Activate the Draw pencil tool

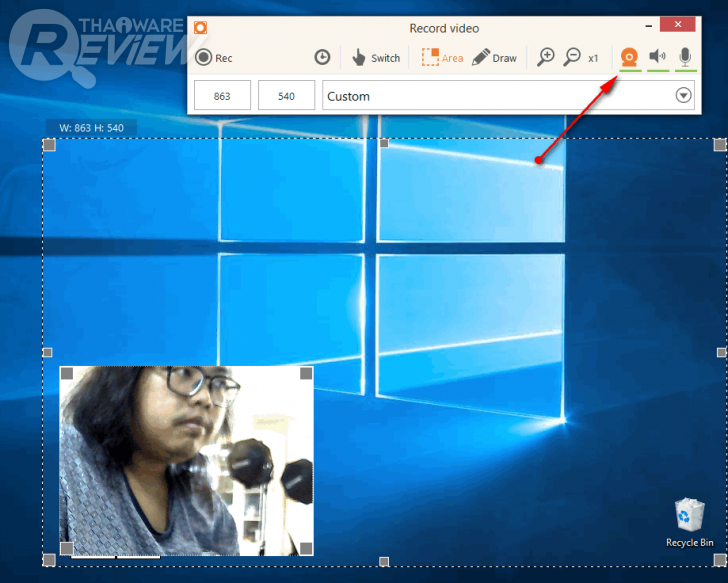pos(494,58)
